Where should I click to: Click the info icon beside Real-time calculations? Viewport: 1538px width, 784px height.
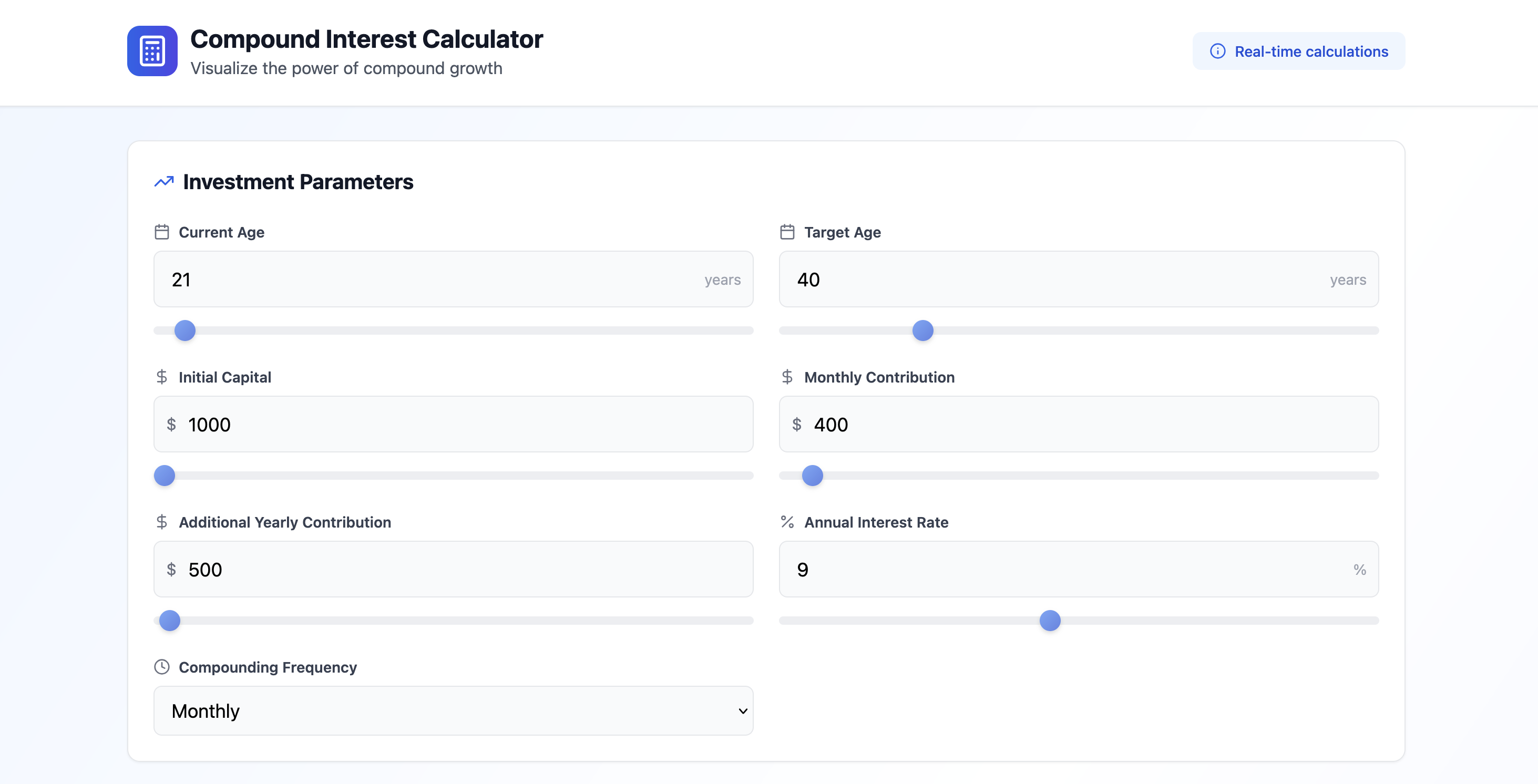[1218, 51]
